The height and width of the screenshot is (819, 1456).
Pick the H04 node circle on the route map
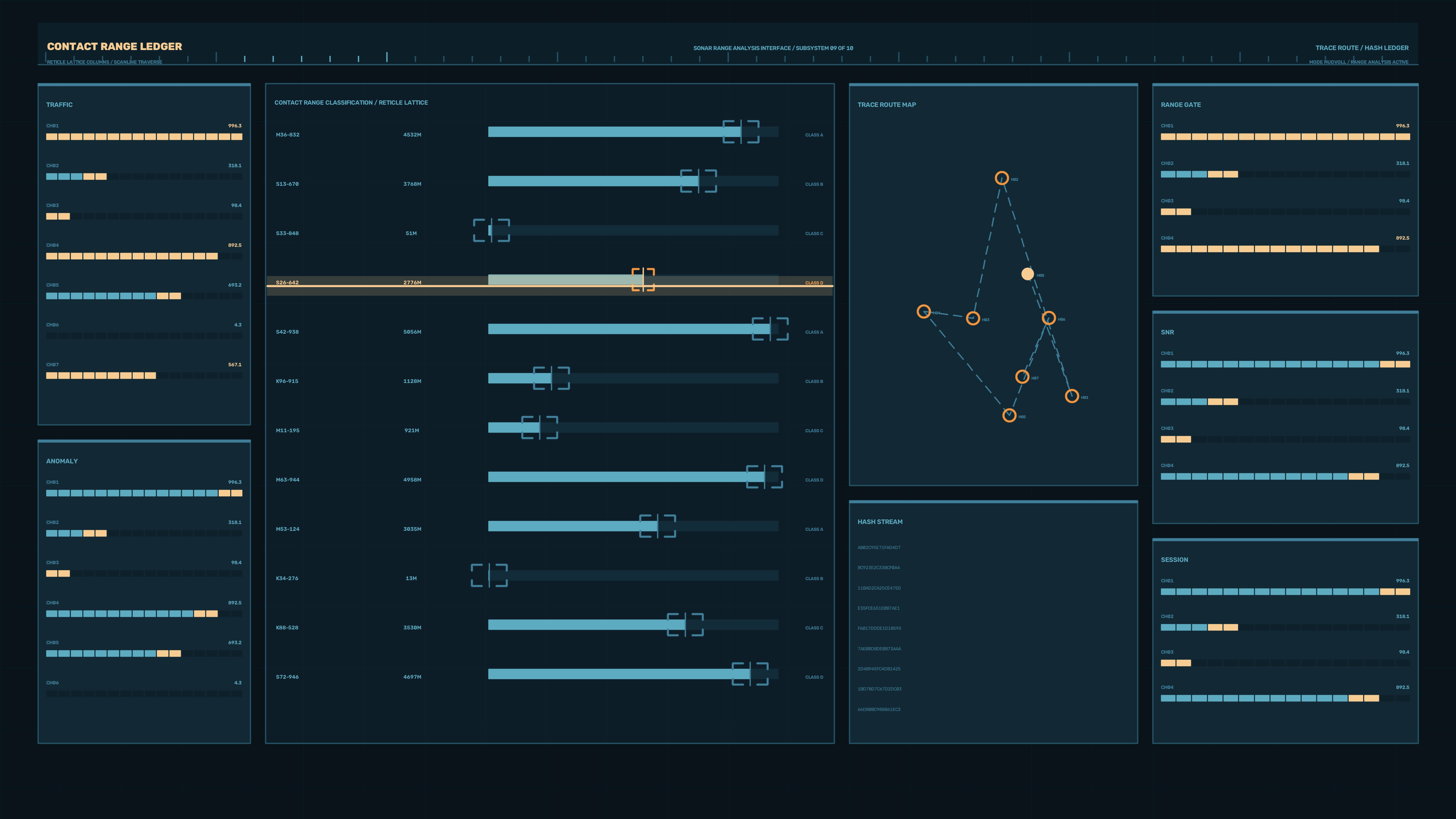(x=924, y=312)
